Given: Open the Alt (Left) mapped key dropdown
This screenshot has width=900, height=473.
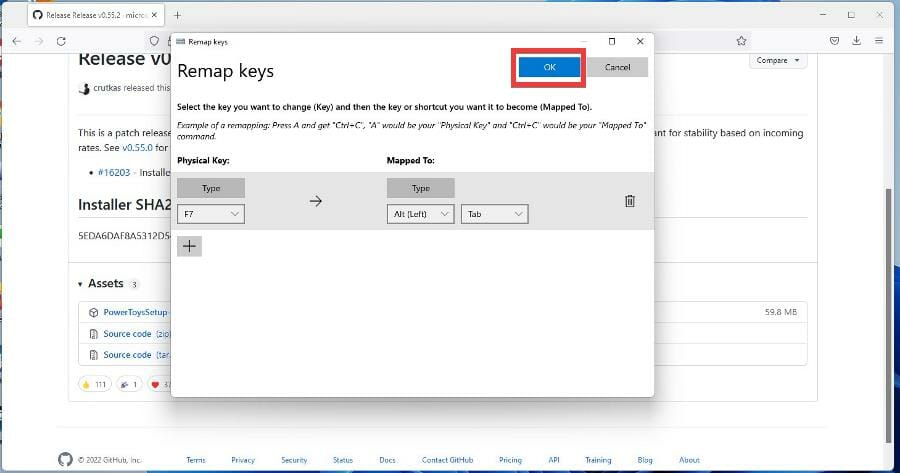Looking at the screenshot, I should (x=420, y=214).
